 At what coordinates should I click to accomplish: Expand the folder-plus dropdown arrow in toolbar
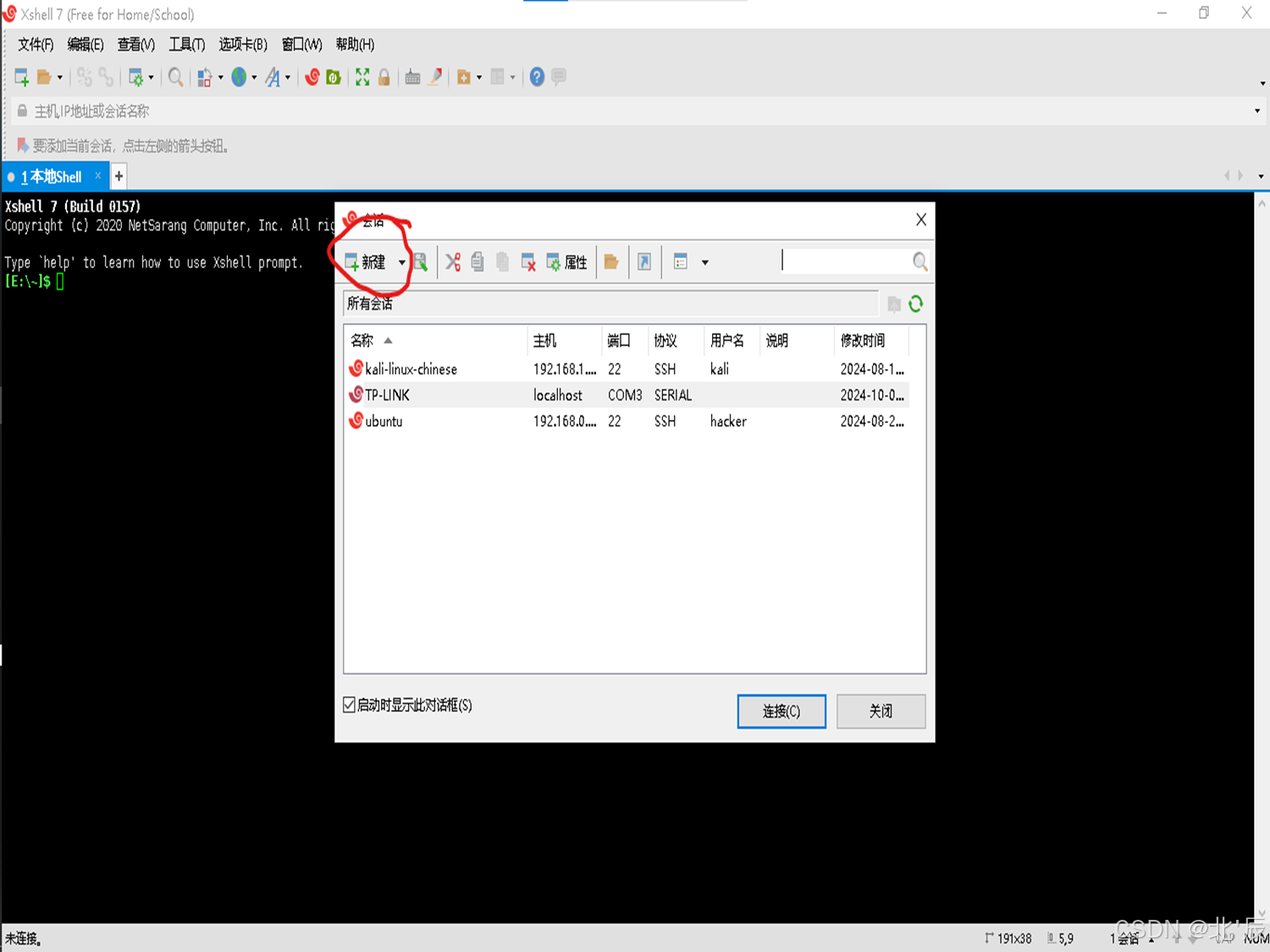click(479, 78)
